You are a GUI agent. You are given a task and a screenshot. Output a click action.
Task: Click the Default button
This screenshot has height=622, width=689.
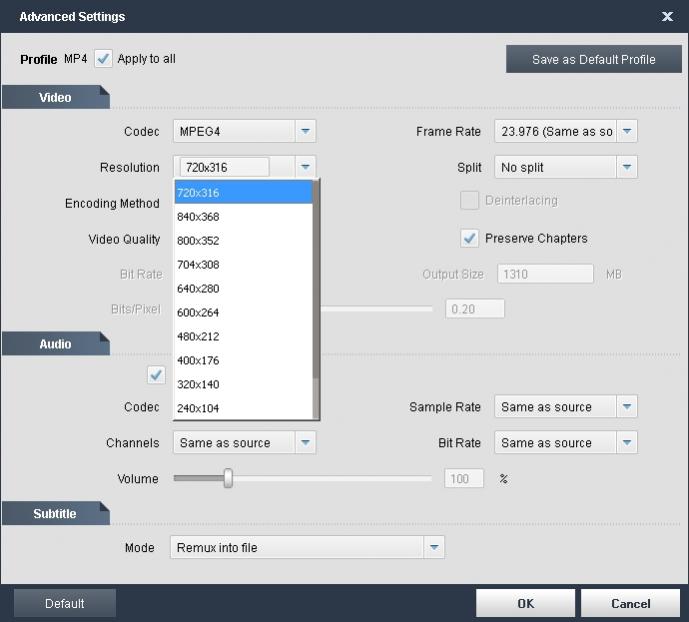pyautogui.click(x=65, y=603)
